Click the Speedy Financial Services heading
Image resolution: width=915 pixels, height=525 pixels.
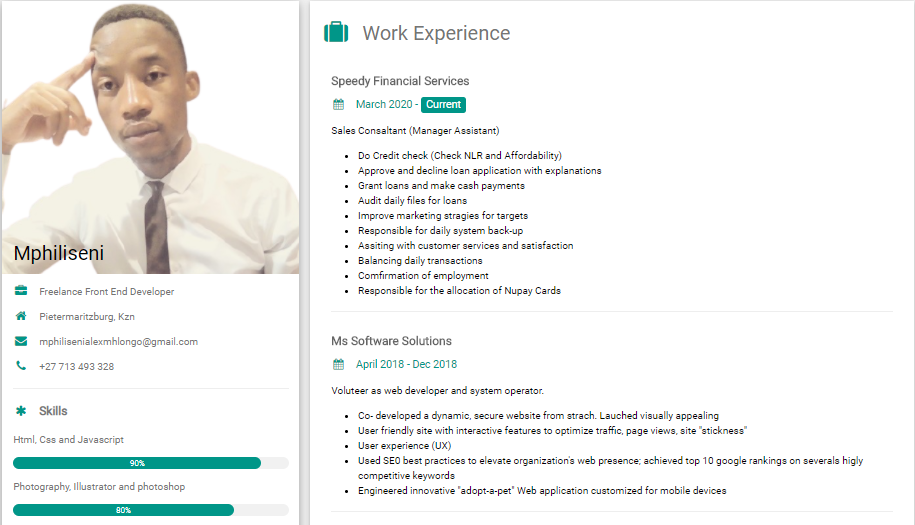[x=400, y=81]
